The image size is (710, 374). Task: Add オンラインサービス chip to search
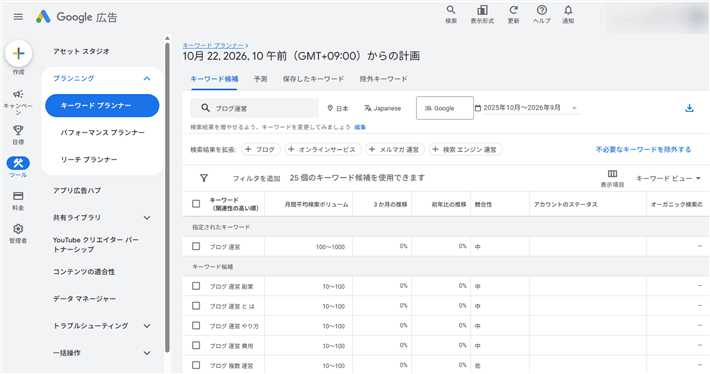323,149
